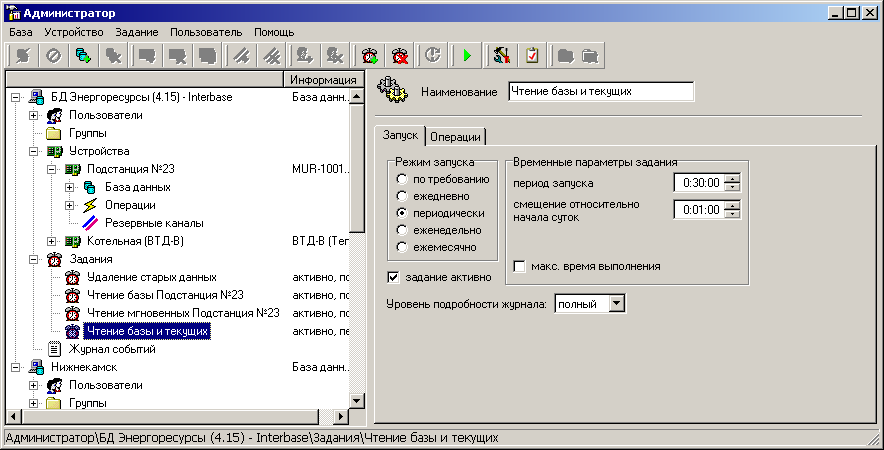Switch to the Операции tab

[x=455, y=137]
